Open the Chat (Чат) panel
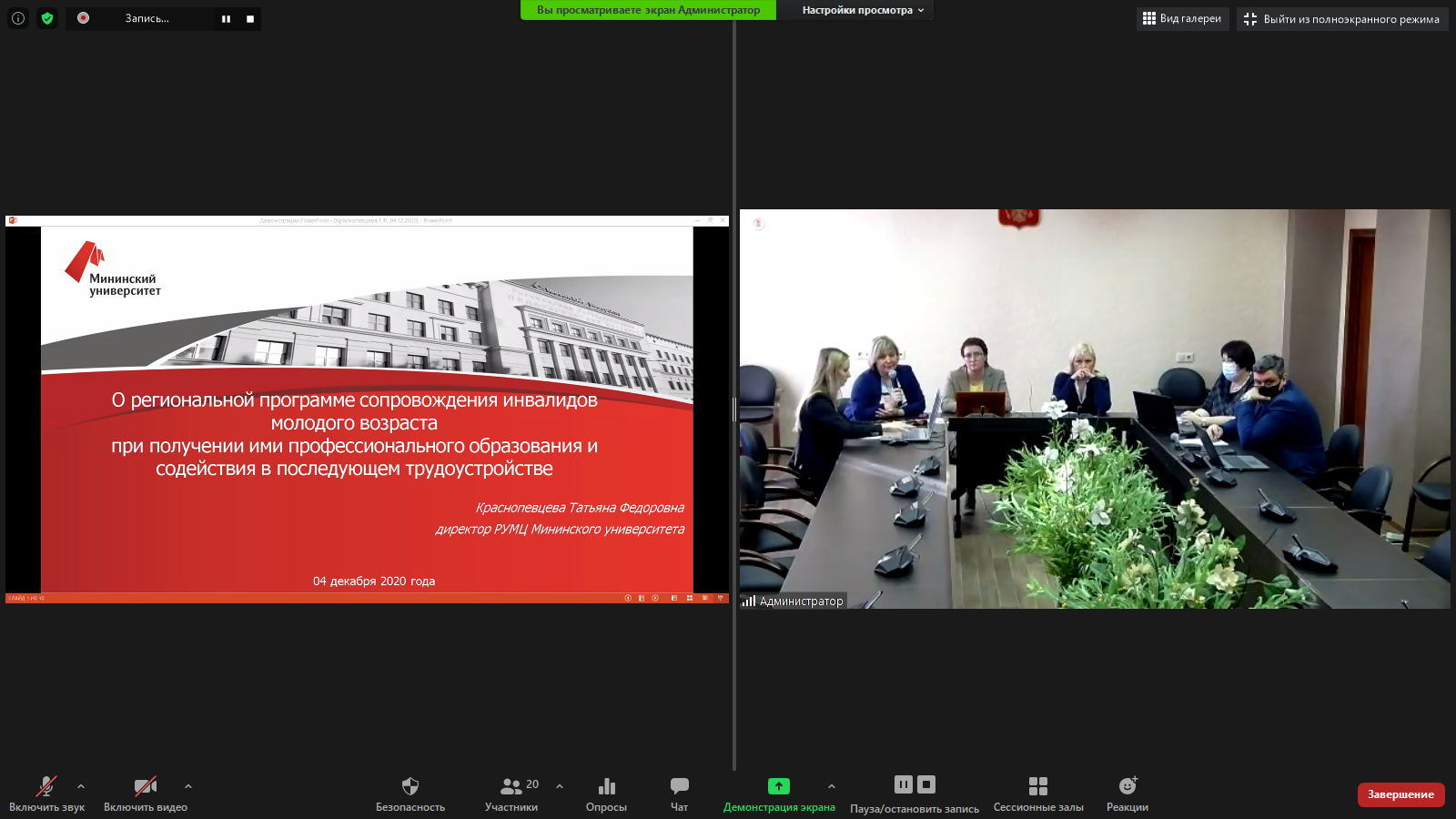This screenshot has width=1456, height=819. pyautogui.click(x=679, y=786)
